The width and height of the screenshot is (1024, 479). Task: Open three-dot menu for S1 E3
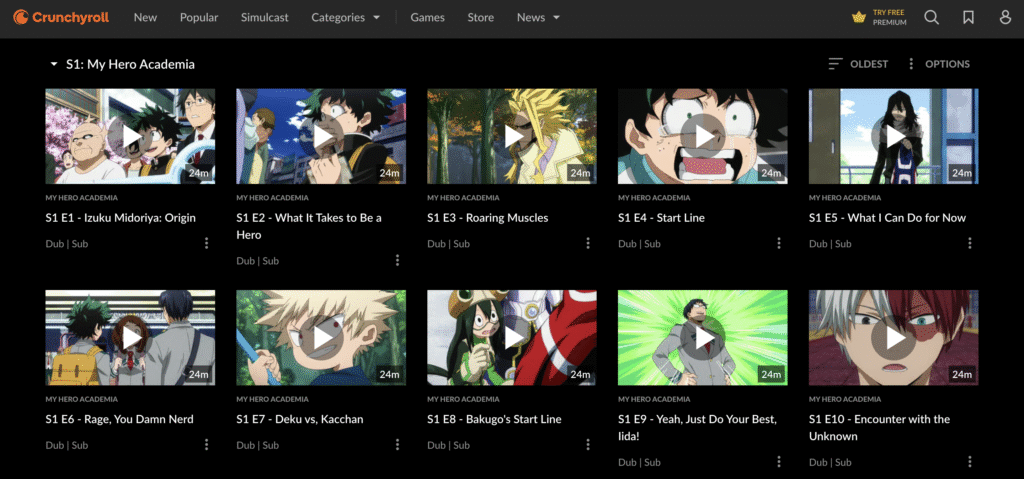coord(588,243)
